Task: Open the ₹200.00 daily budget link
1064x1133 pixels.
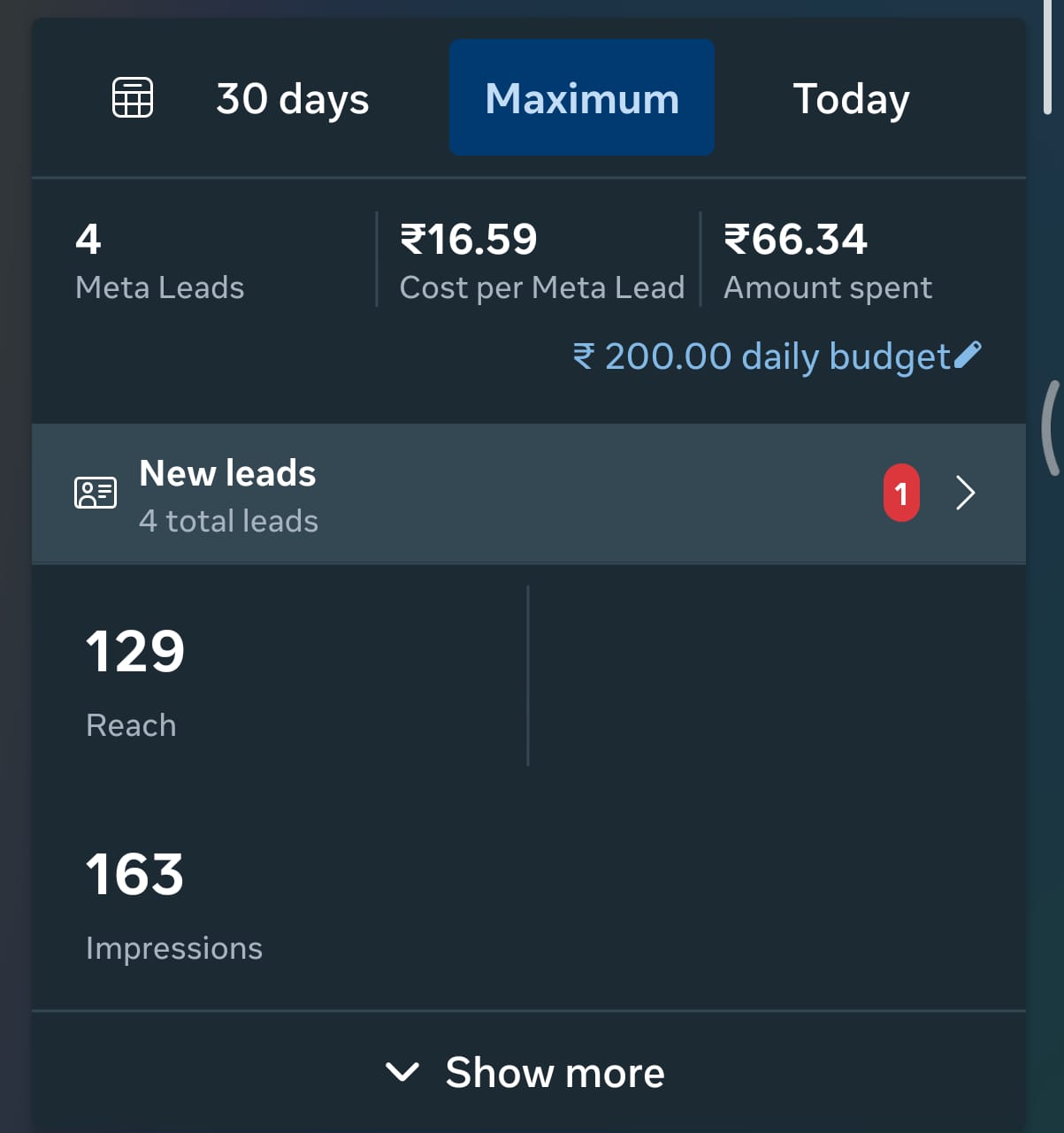Action: pyautogui.click(x=761, y=356)
